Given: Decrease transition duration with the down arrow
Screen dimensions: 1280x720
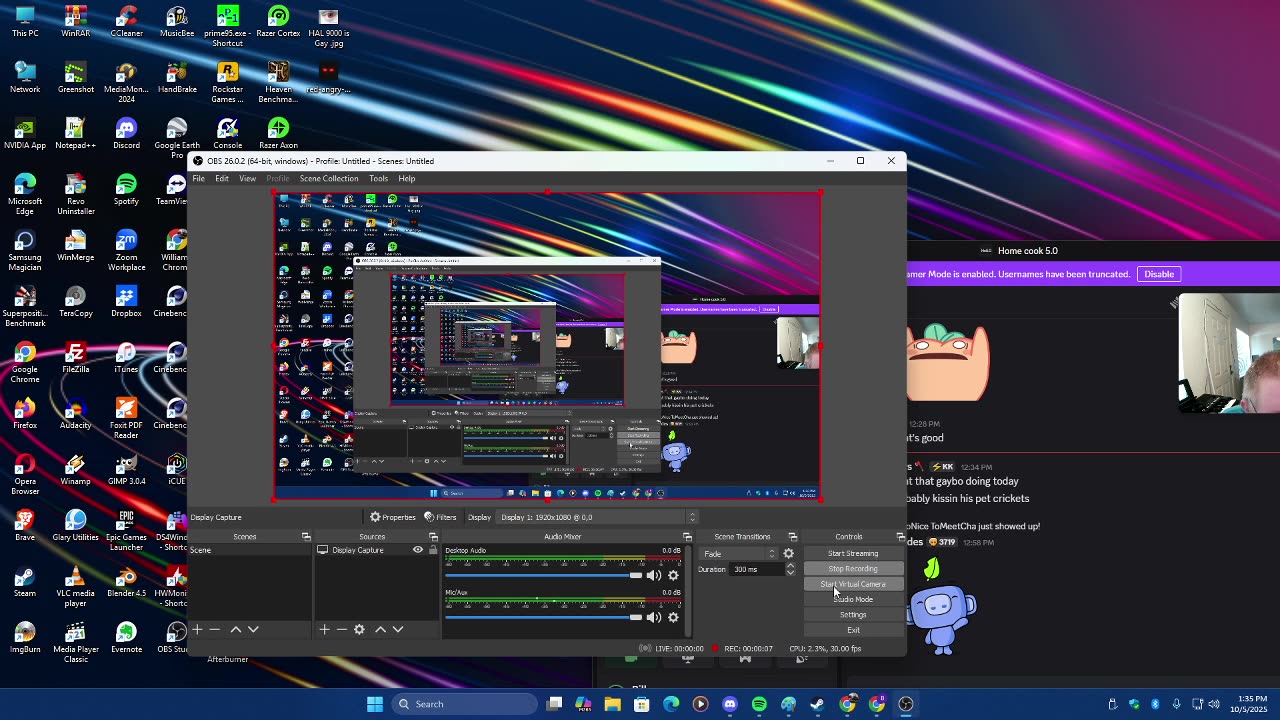Looking at the screenshot, I should click(790, 573).
